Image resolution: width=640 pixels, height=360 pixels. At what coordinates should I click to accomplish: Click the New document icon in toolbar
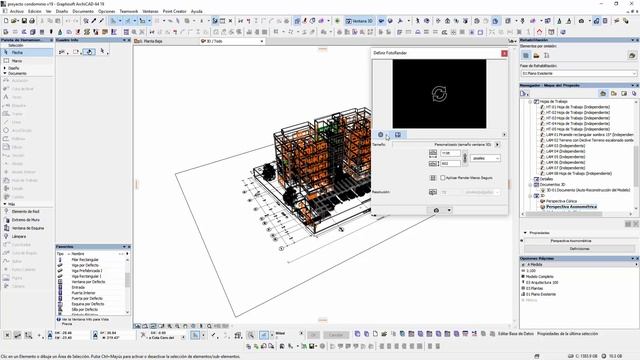pyautogui.click(x=6, y=20)
